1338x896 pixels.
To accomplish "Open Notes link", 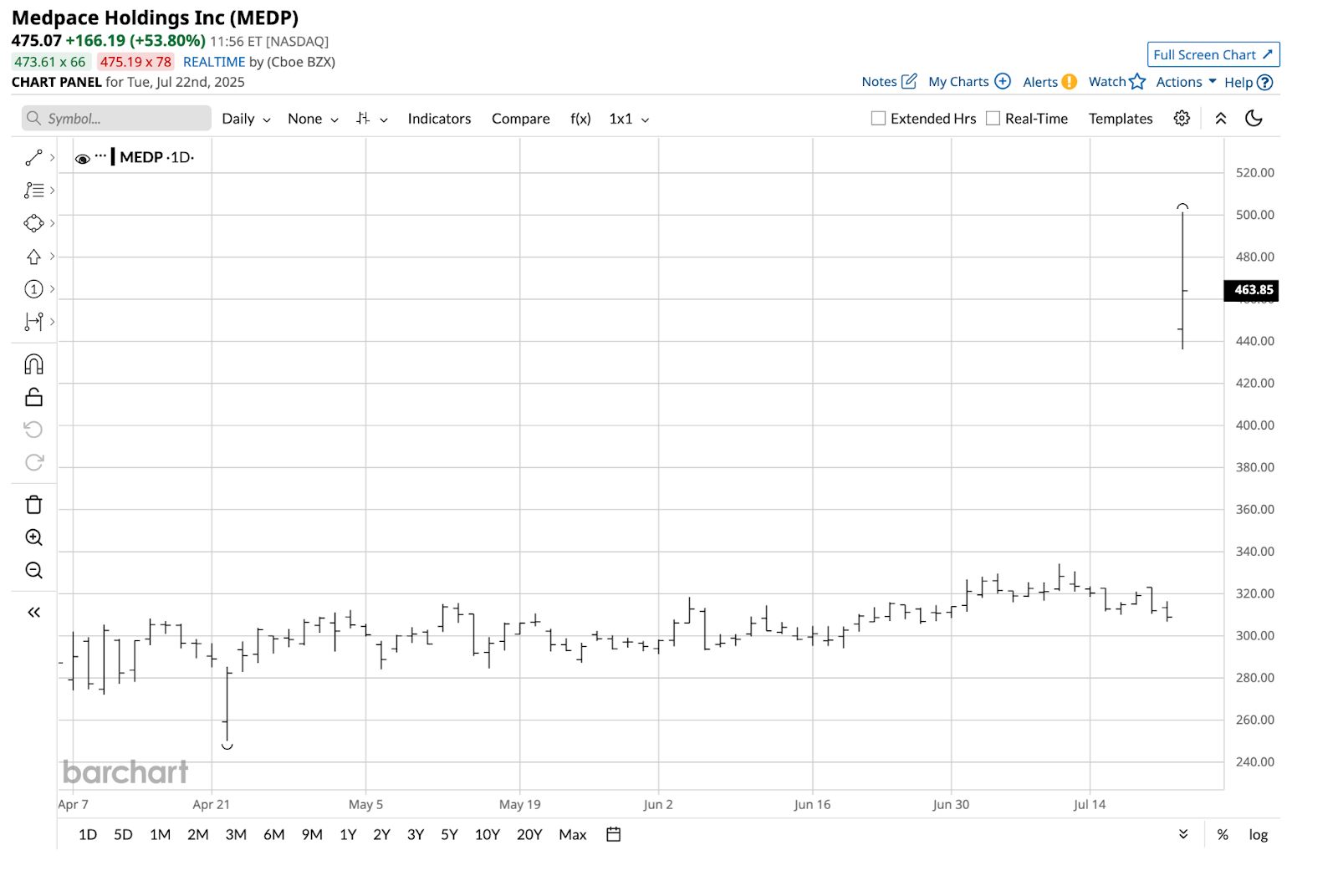I will click(x=889, y=82).
